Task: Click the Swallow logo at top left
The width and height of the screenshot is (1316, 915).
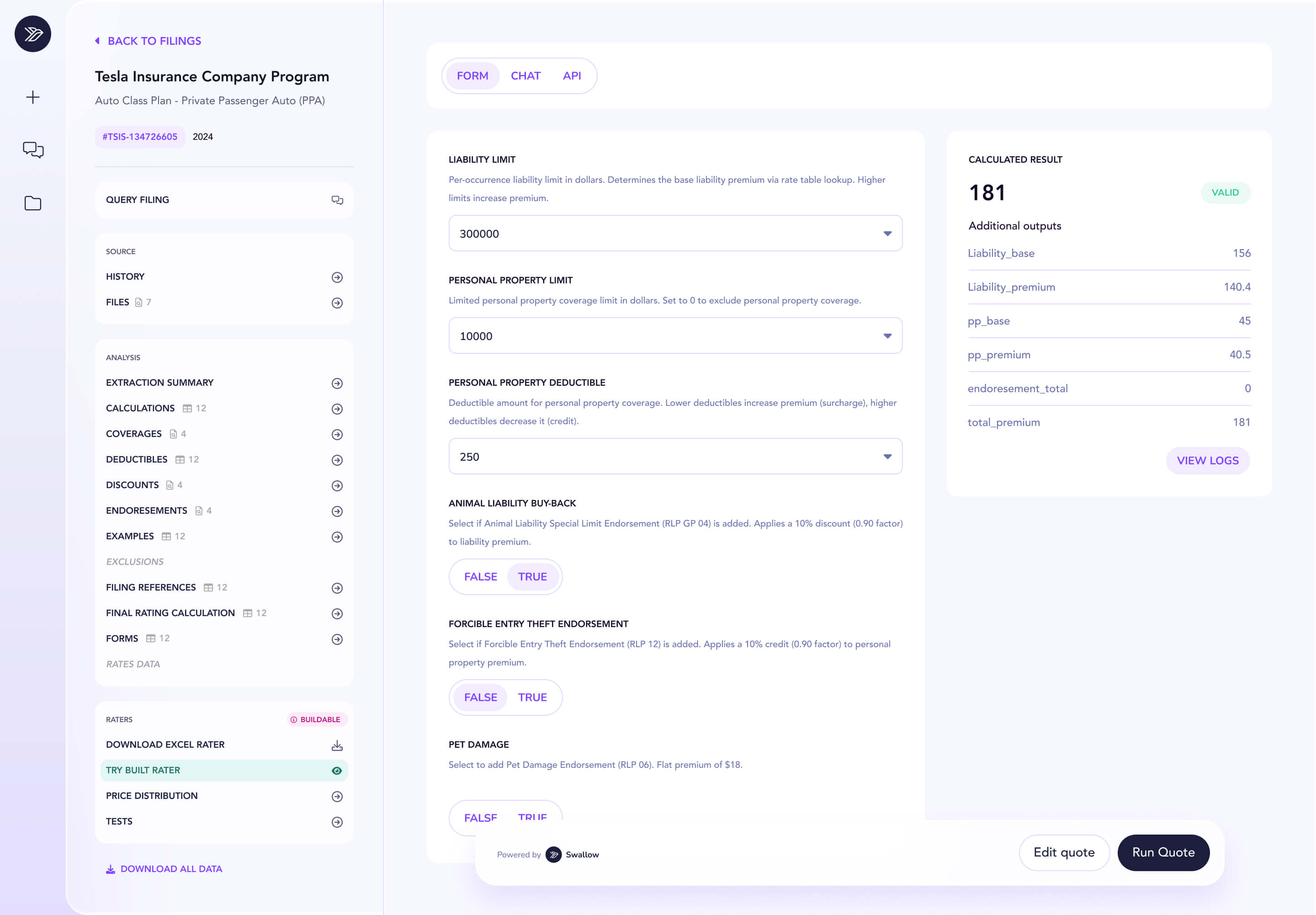Action: coord(32,34)
